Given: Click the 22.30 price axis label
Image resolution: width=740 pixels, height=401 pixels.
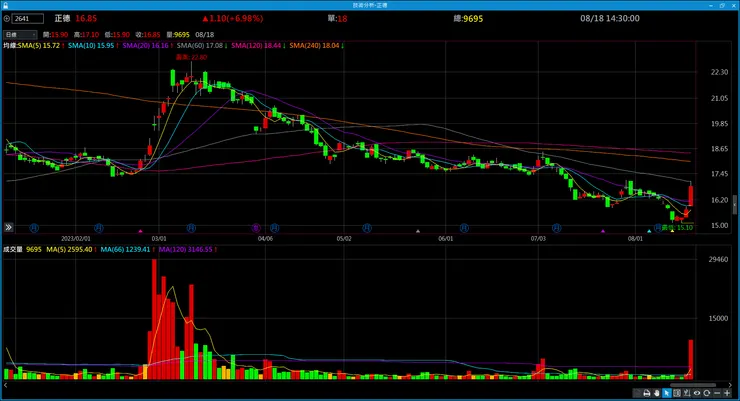Looking at the screenshot, I should point(719,72).
